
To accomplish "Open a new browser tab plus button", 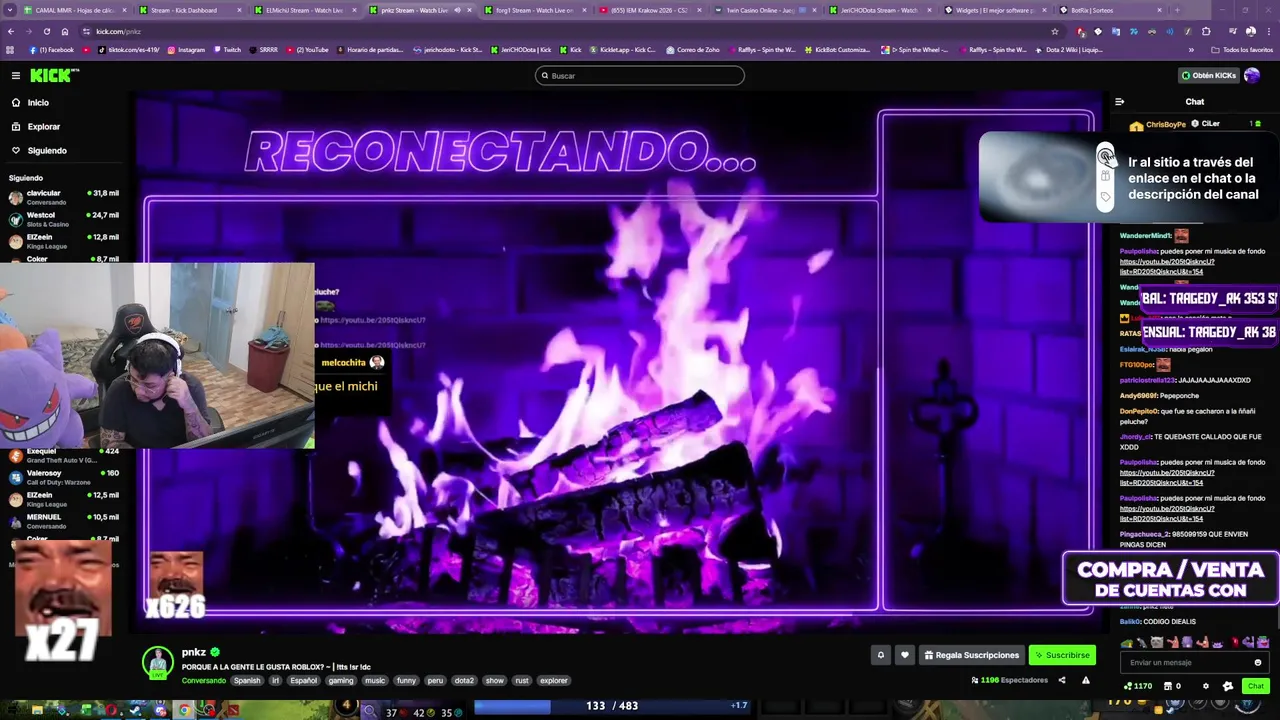I will pos(1177,10).
